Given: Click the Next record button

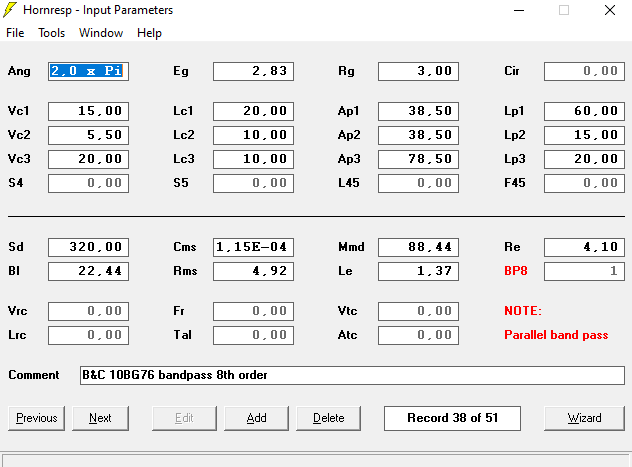Looking at the screenshot, I should [100, 418].
